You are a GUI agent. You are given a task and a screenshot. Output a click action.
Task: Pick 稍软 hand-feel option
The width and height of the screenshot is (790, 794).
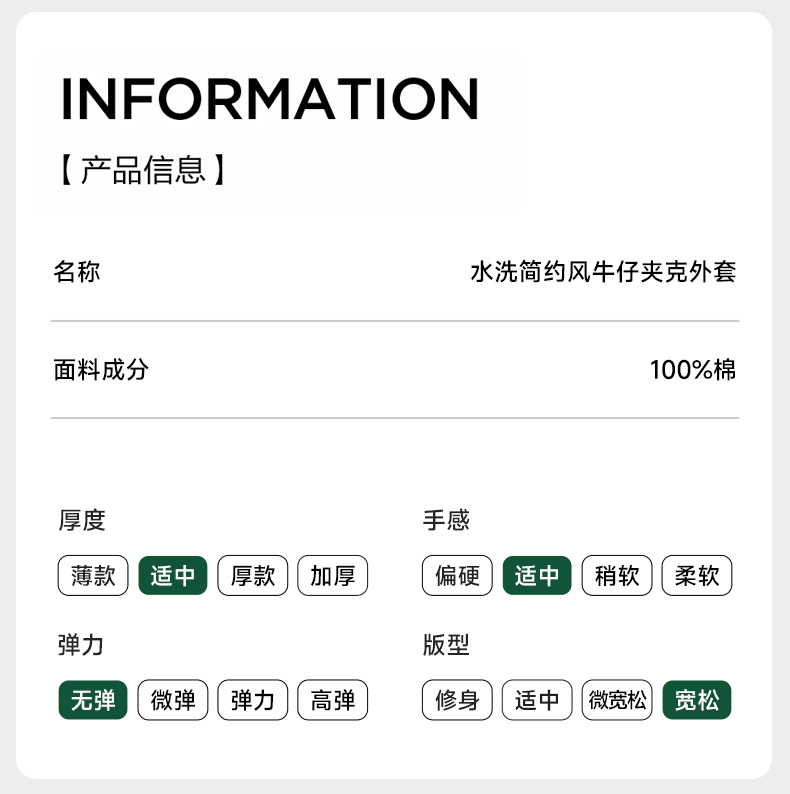pos(617,576)
